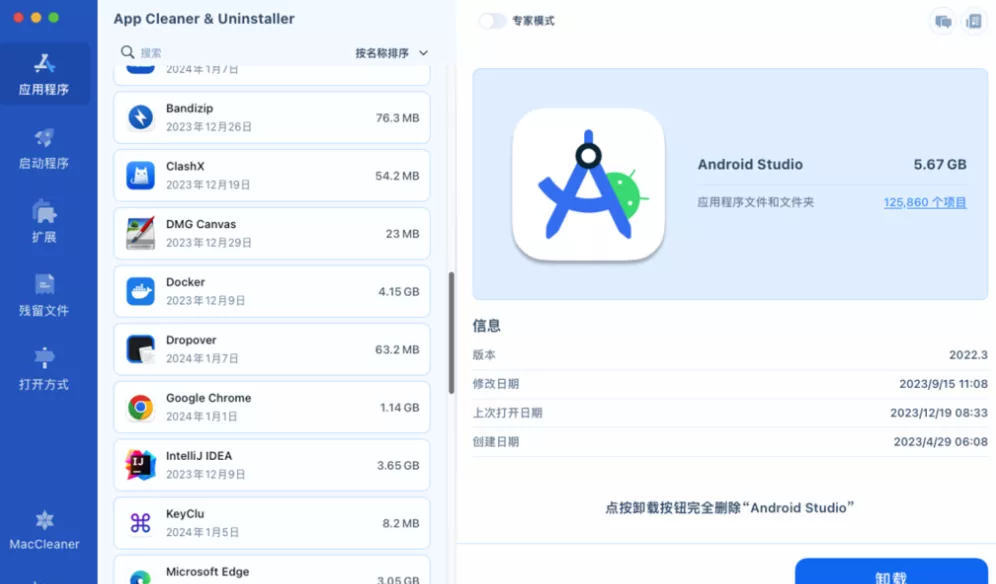The image size is (996, 584).
Task: Open the 按名称排序 sort dropdown
Action: tap(391, 53)
